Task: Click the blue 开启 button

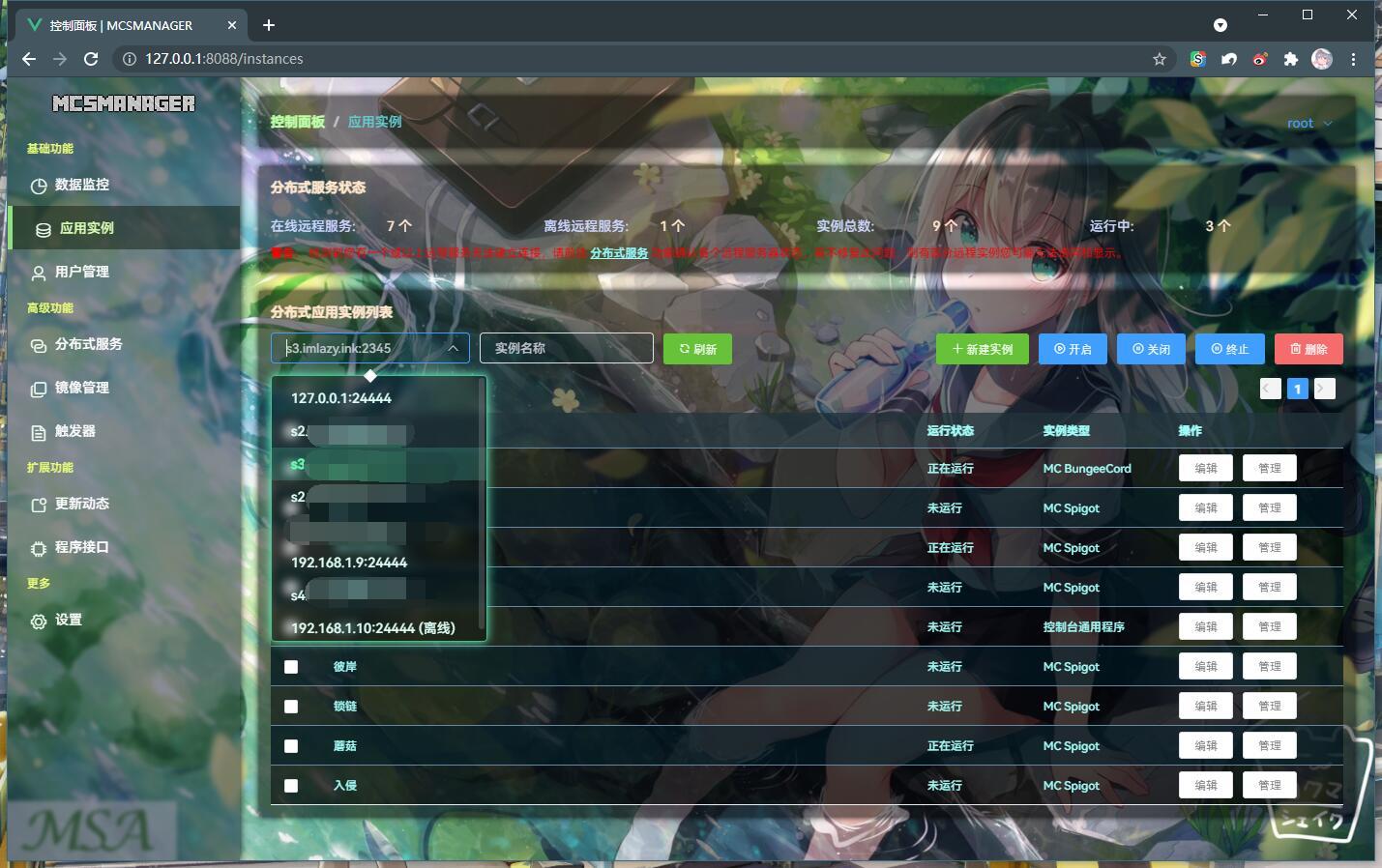Action: click(1073, 349)
